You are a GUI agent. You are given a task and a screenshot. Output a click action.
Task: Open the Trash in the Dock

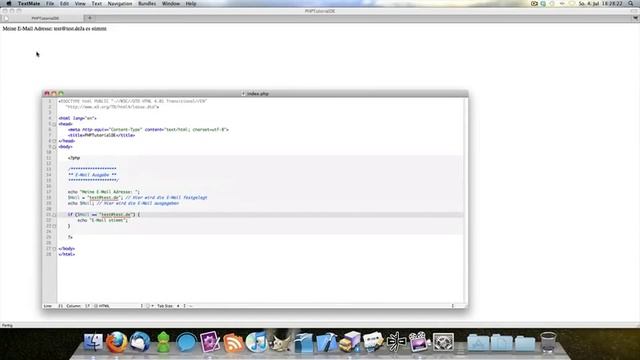click(x=548, y=342)
